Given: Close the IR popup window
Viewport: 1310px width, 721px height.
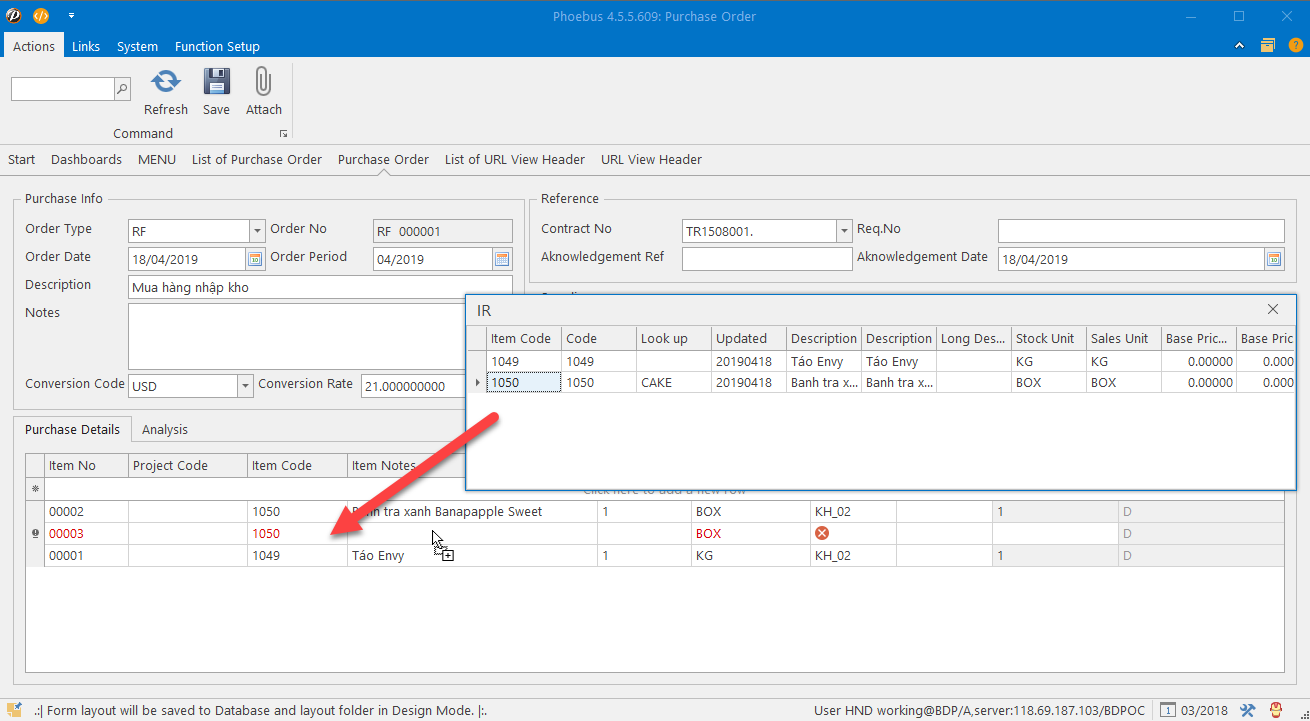Looking at the screenshot, I should (1273, 310).
